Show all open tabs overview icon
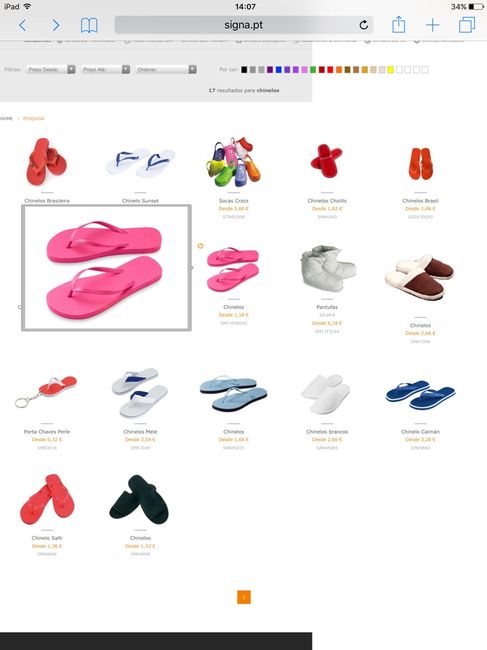Viewport: 487px width, 650px height. (467, 25)
